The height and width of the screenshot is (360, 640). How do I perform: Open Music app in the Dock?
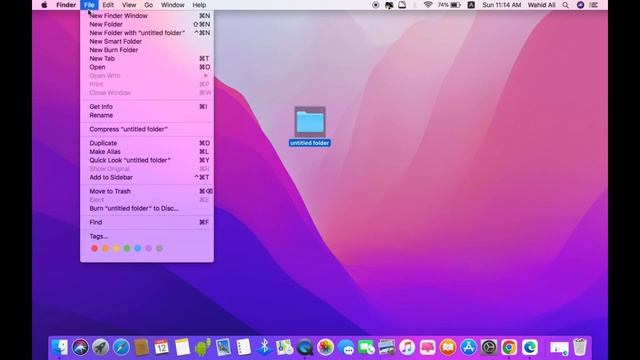tap(407, 347)
